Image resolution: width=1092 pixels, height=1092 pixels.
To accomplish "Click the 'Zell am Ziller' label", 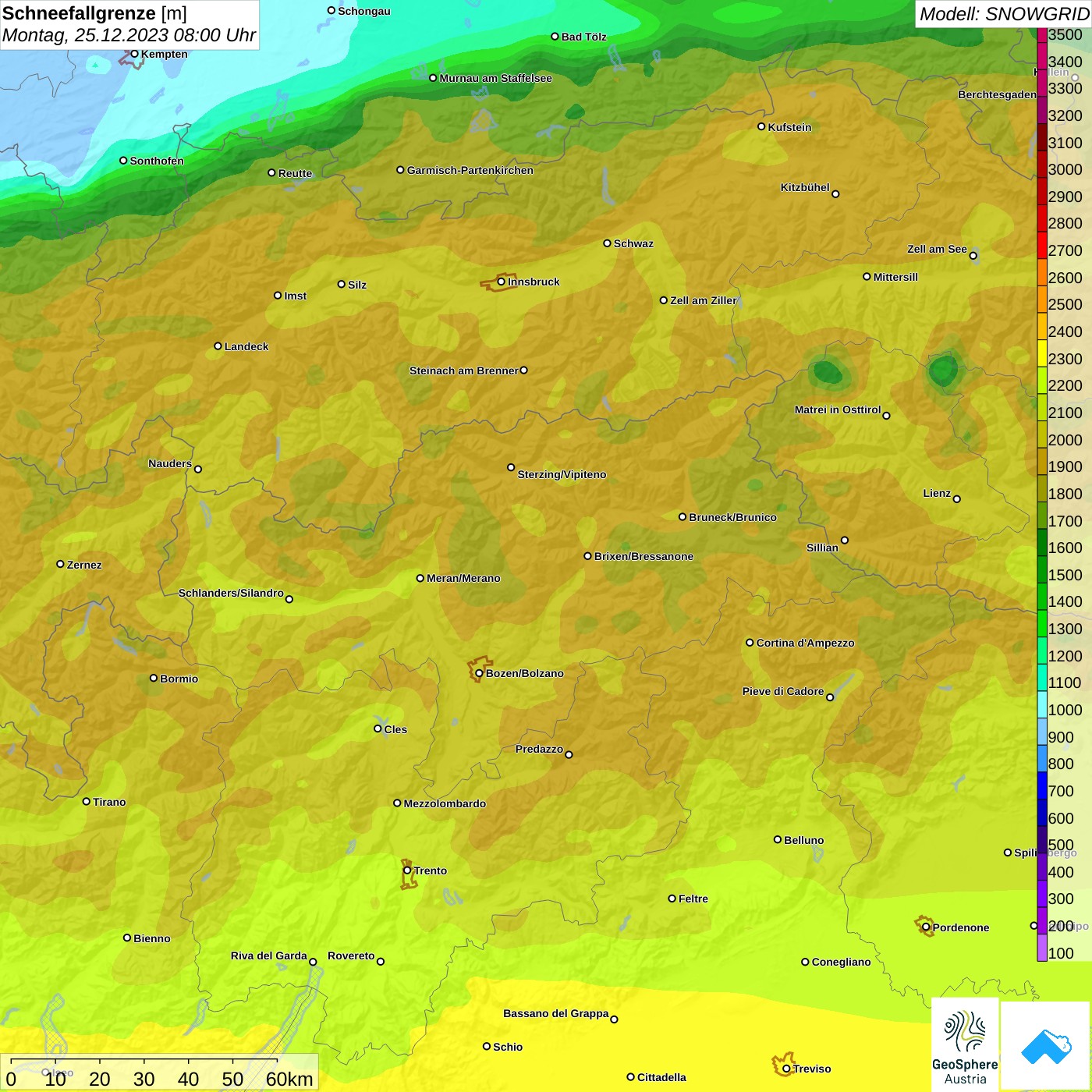I will [704, 300].
